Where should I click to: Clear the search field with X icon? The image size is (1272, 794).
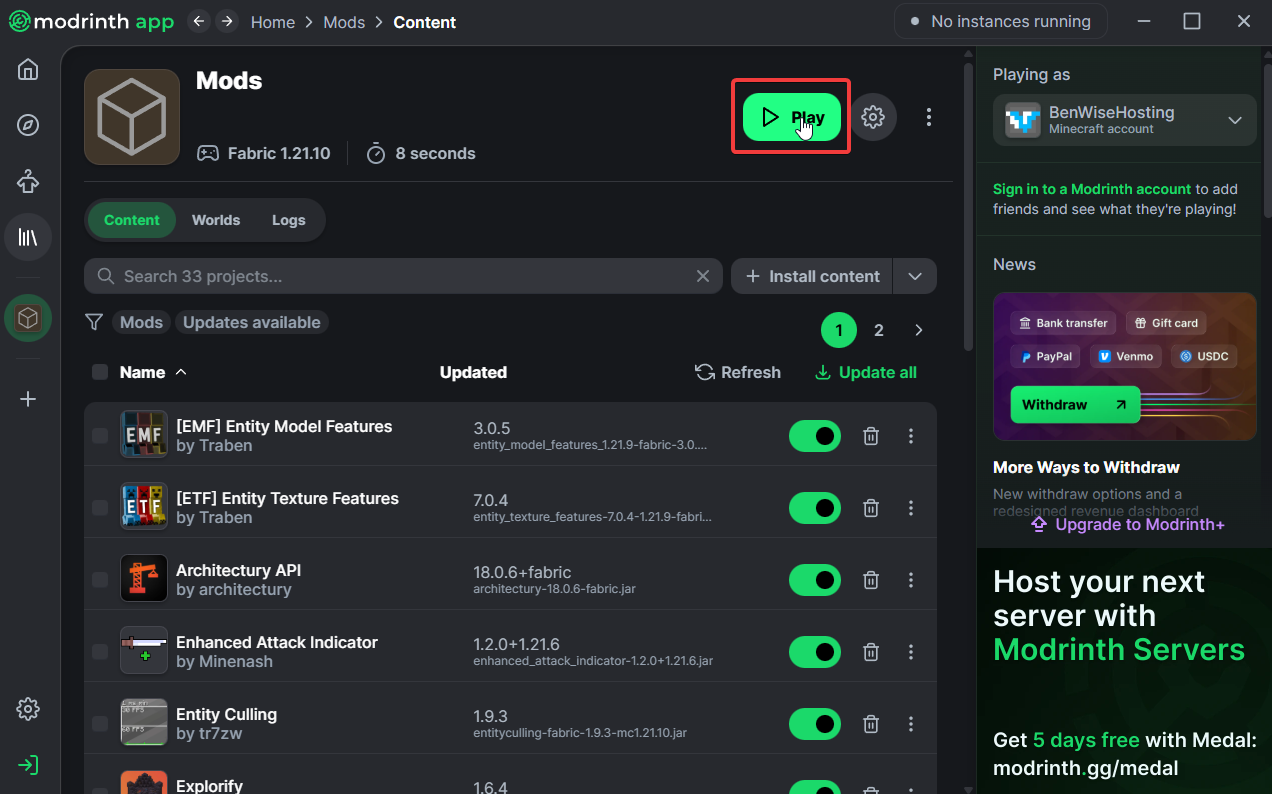tap(703, 276)
